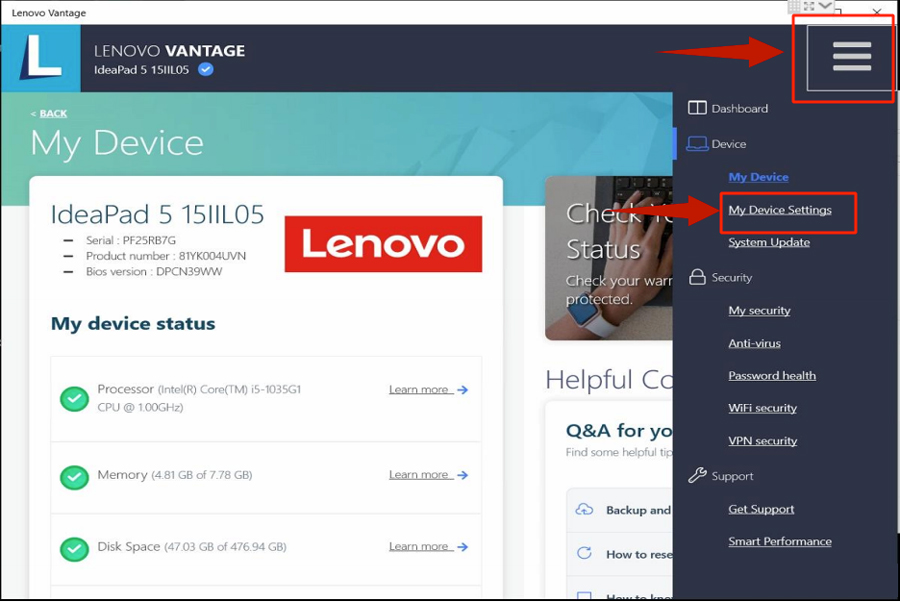The image size is (900, 602).
Task: Click the verified checkmark badge beside IdeaPad 5 15IIL05
Action: click(206, 69)
